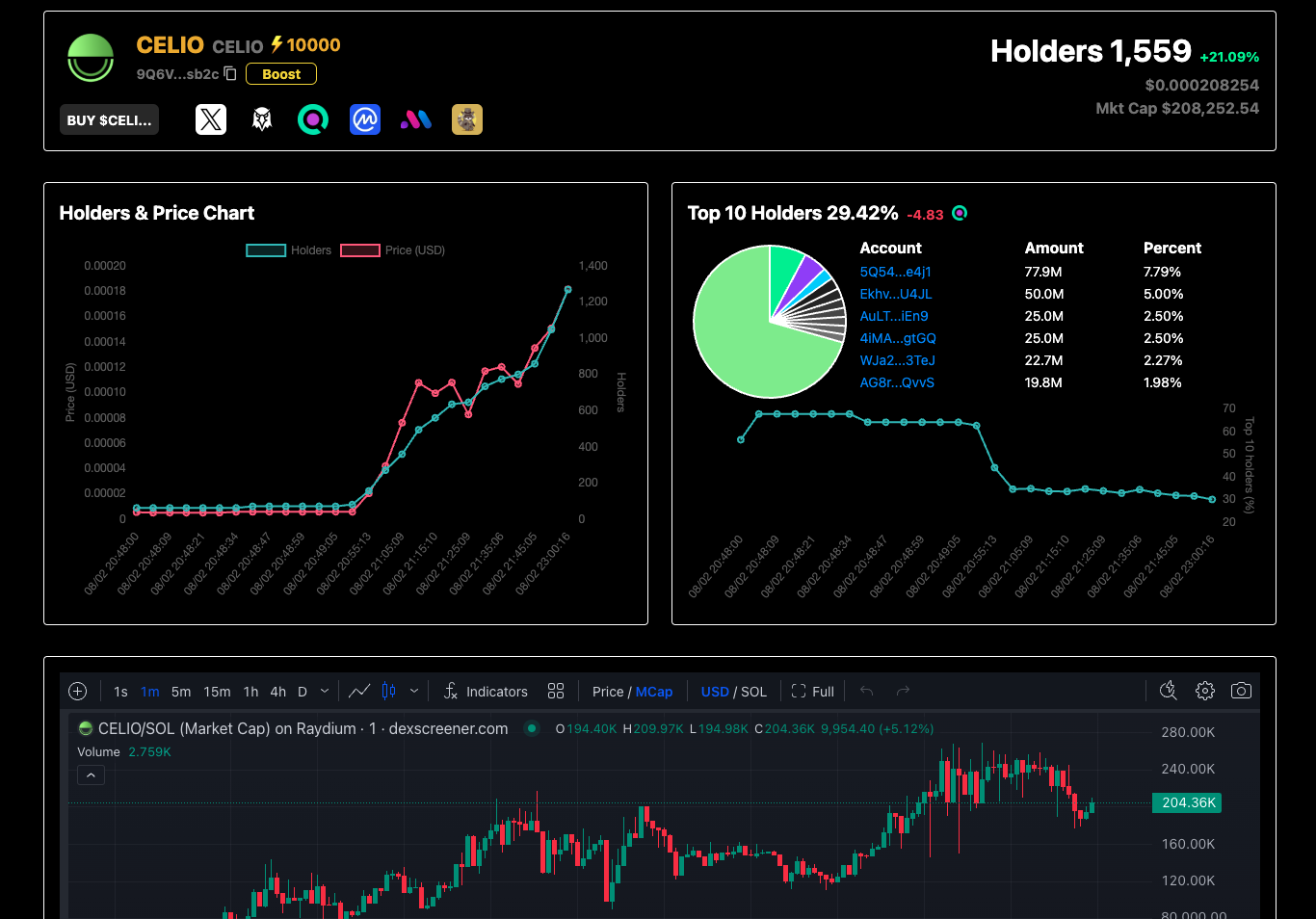The image size is (1316, 919).
Task: Open the chart layout grid icon
Action: 556,691
